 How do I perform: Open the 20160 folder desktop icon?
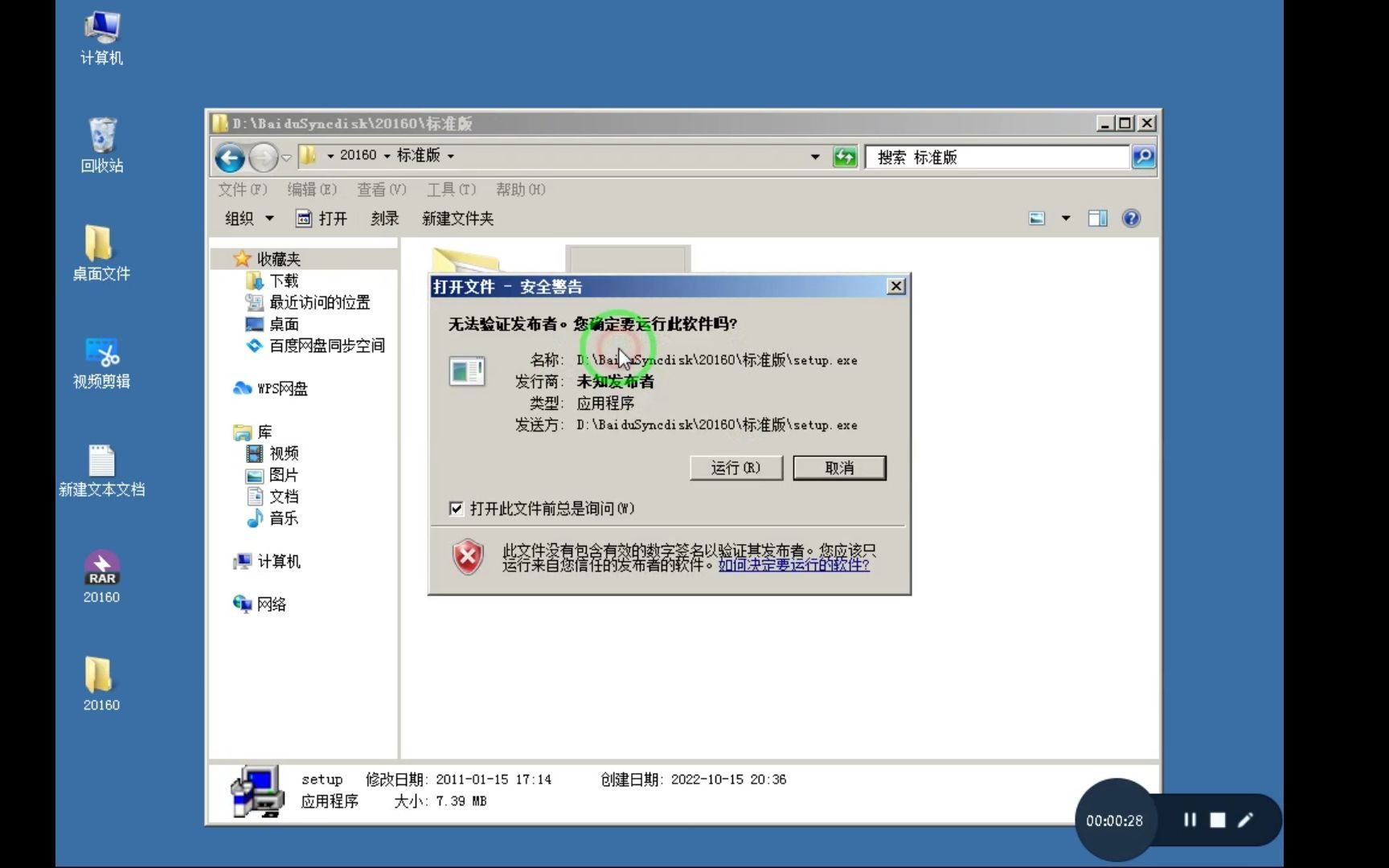tap(101, 684)
